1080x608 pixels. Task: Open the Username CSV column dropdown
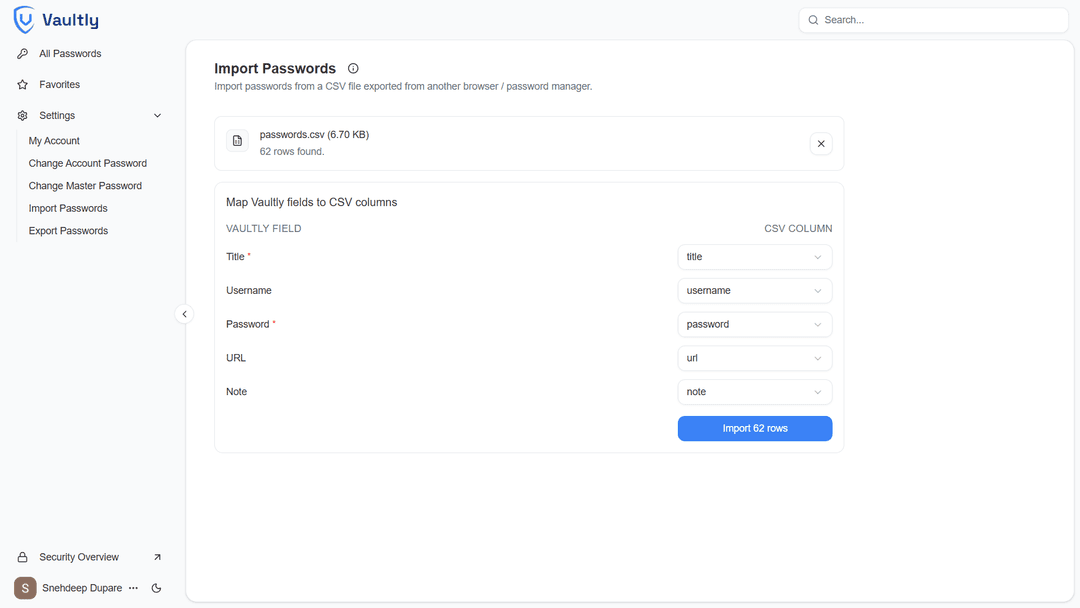[x=754, y=291]
